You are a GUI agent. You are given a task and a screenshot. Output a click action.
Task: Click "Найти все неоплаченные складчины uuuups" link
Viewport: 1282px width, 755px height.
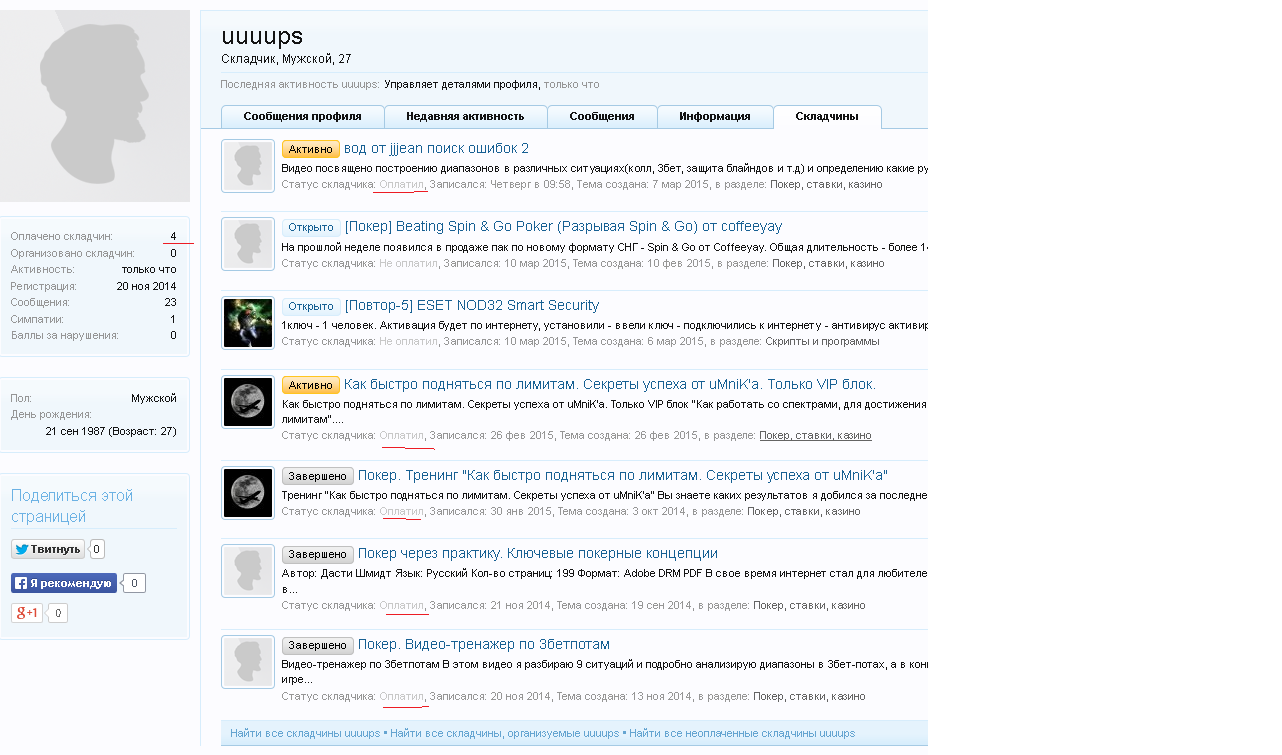pos(742,733)
